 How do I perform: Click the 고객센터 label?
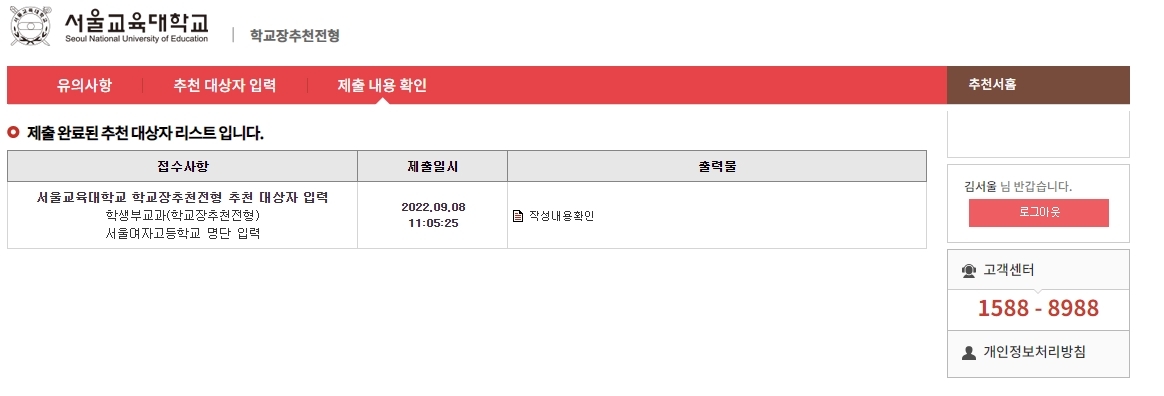[1009, 270]
